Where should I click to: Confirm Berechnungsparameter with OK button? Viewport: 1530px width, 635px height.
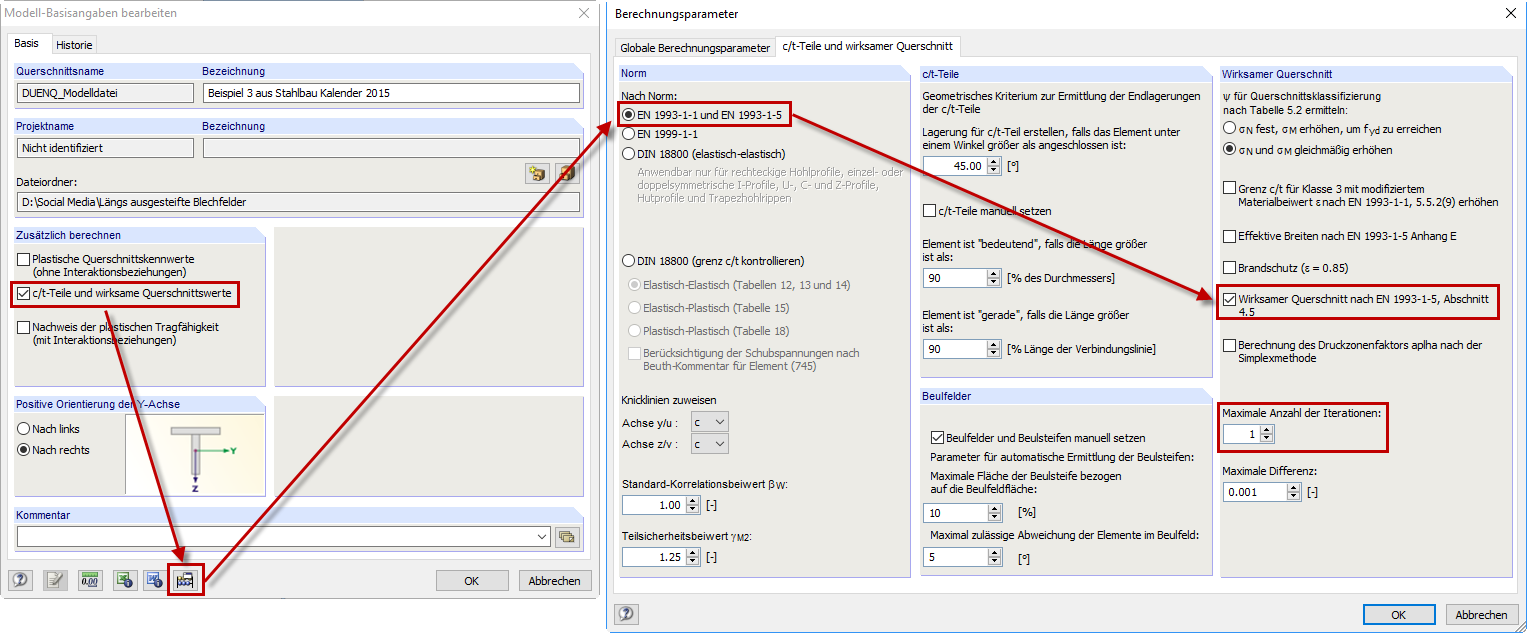click(1399, 614)
